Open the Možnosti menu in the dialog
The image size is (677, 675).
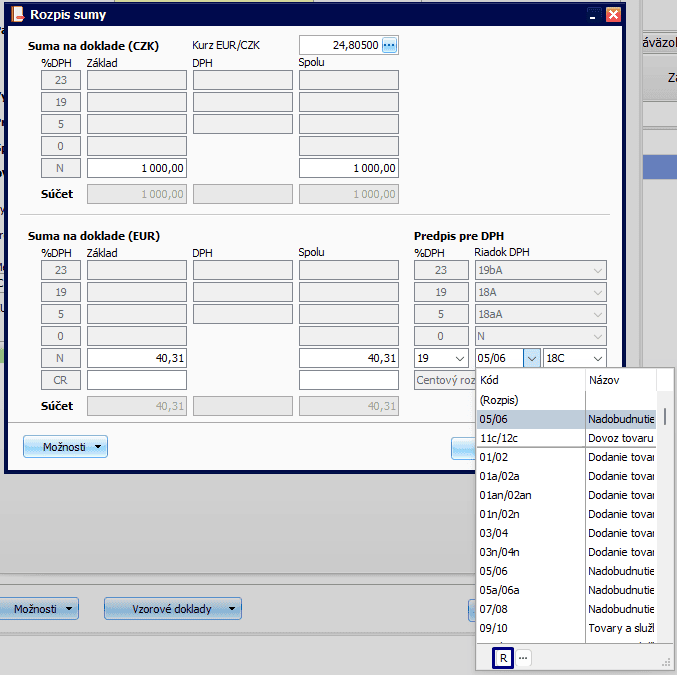pyautogui.click(x=65, y=447)
